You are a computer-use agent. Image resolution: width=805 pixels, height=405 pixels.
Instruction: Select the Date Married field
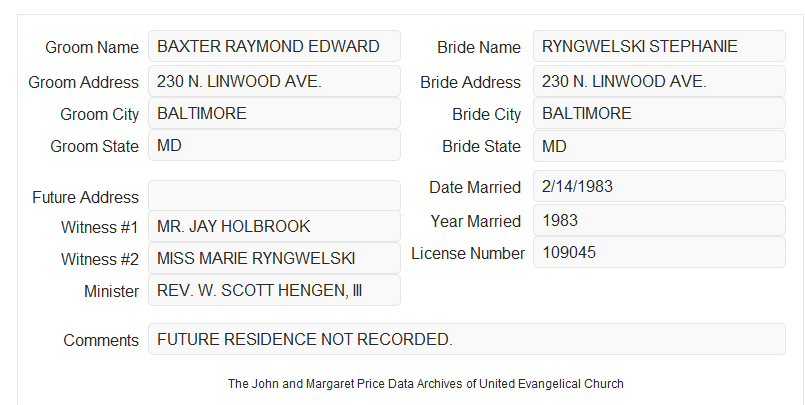click(659, 186)
